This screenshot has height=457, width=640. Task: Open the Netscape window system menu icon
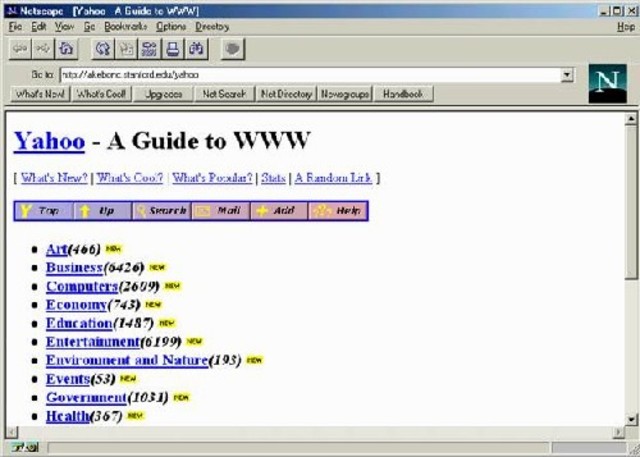[12, 11]
